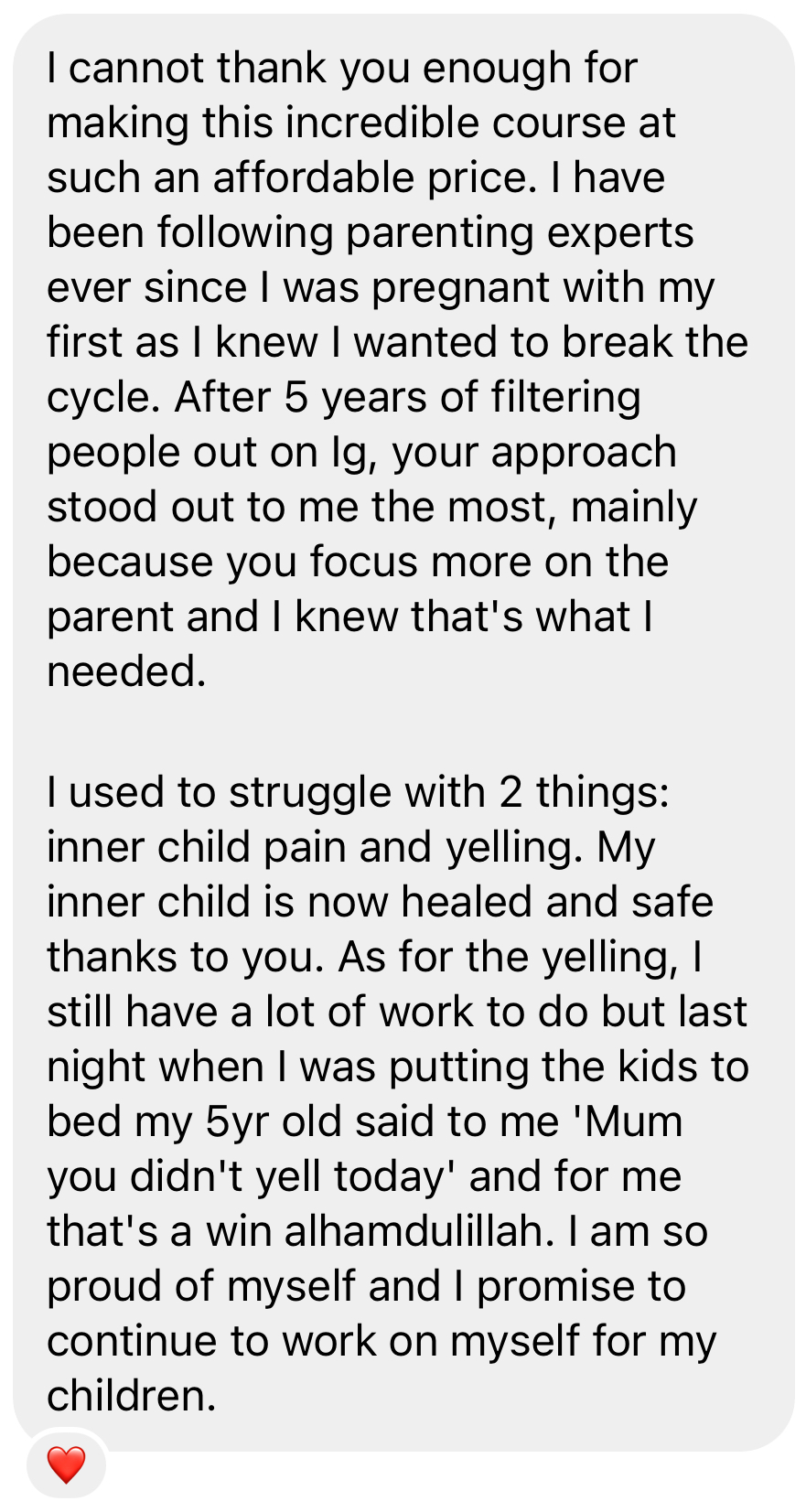Image resolution: width=806 pixels, height=1512 pixels.
Task: Click the text 'After 5 years of filtering'
Action: coord(407,398)
